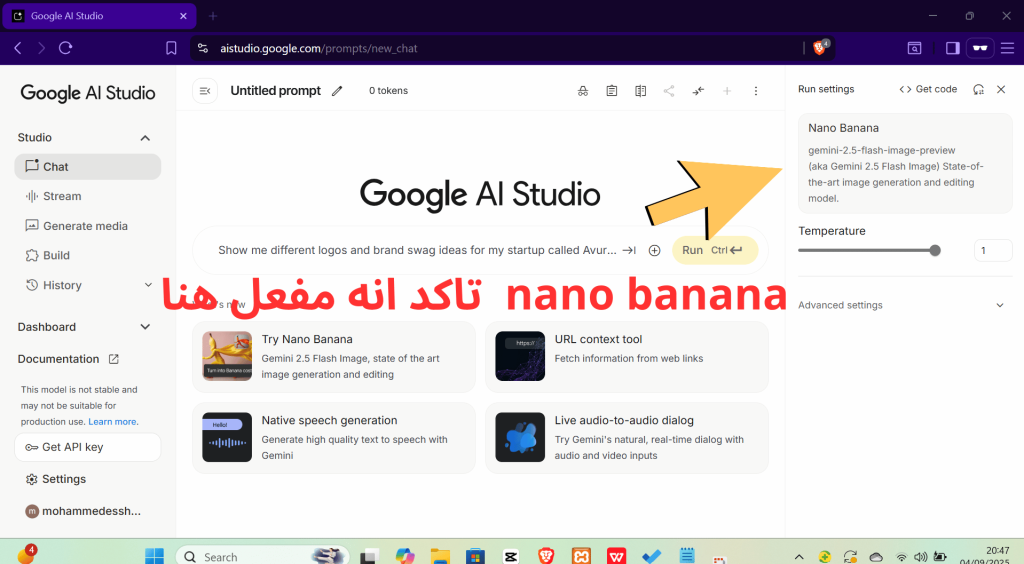
Task: Click the browser forward arrow
Action: [x=41, y=48]
